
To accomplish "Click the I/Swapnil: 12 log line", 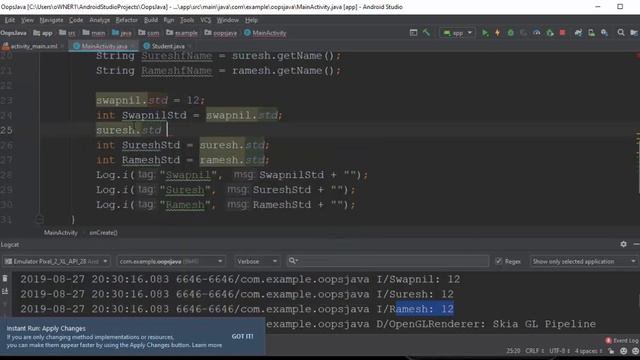I will pos(240,279).
